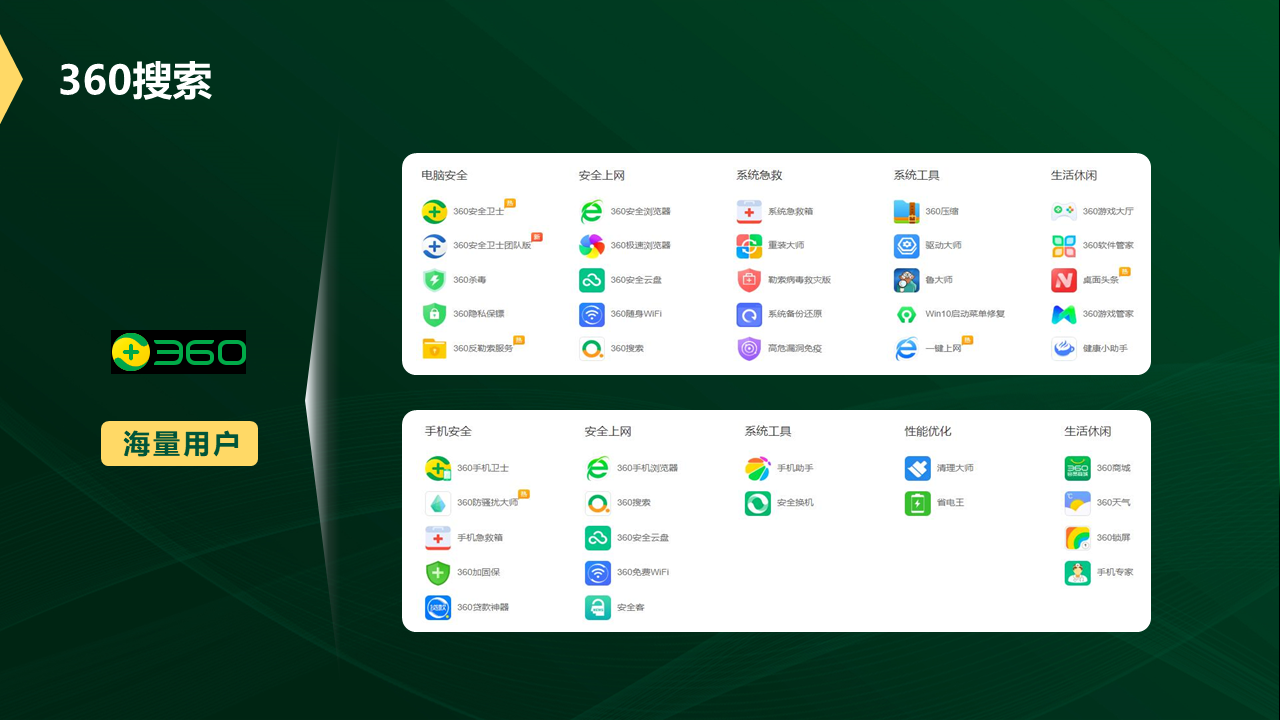The width and height of the screenshot is (1280, 720).
Task: Open the 360极速浏览器 colorful icon
Action: point(592,246)
